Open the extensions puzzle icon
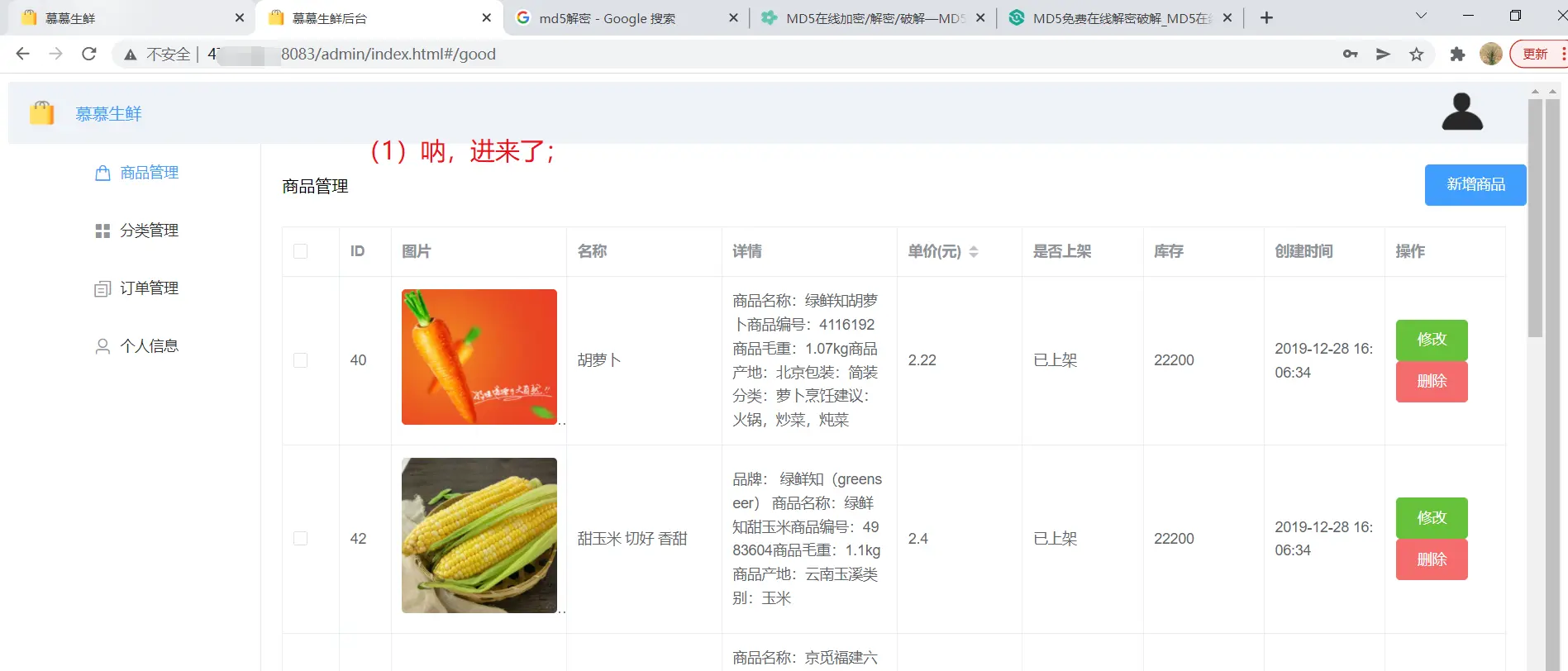 pos(1457,54)
